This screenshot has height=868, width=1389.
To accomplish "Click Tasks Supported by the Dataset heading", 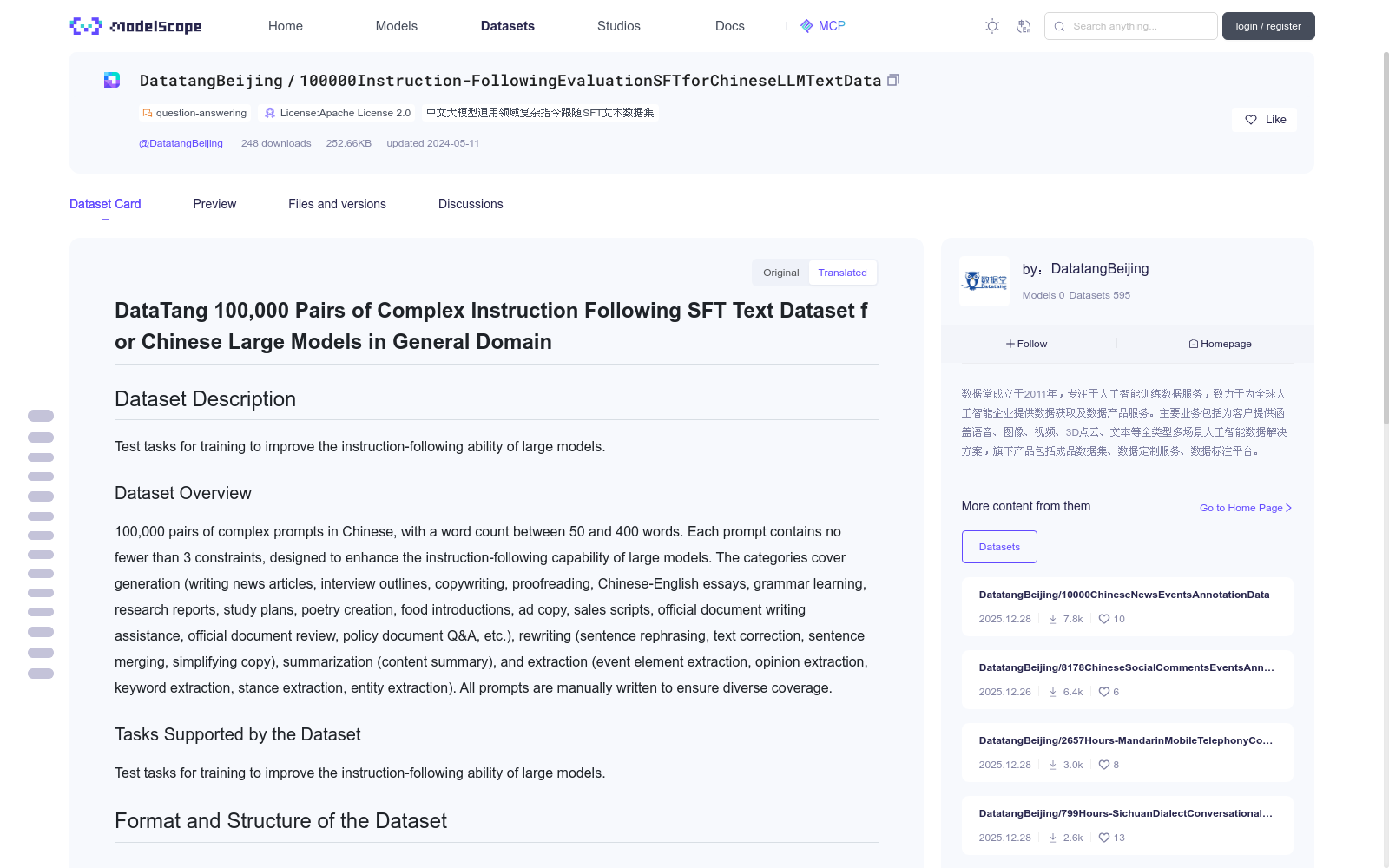I will pyautogui.click(x=238, y=734).
